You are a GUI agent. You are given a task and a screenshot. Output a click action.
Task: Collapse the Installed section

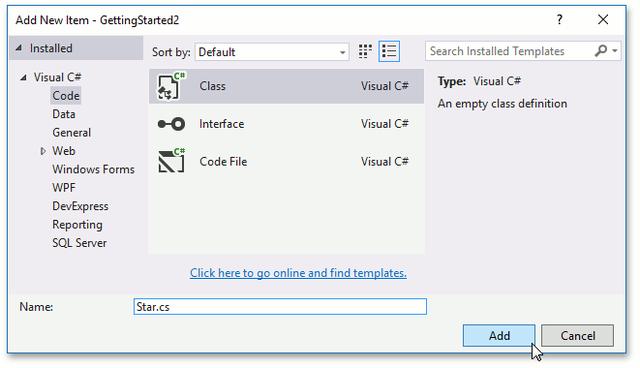[x=18, y=48]
